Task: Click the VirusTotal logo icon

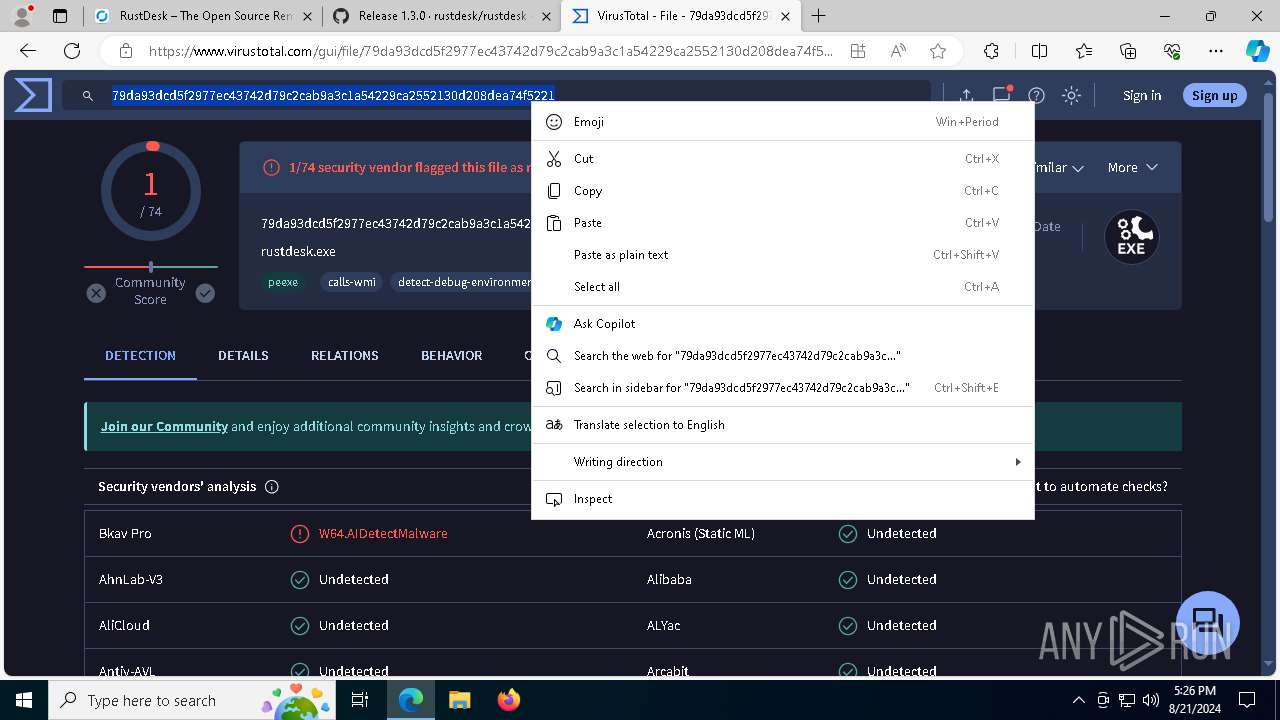Action: coord(33,95)
